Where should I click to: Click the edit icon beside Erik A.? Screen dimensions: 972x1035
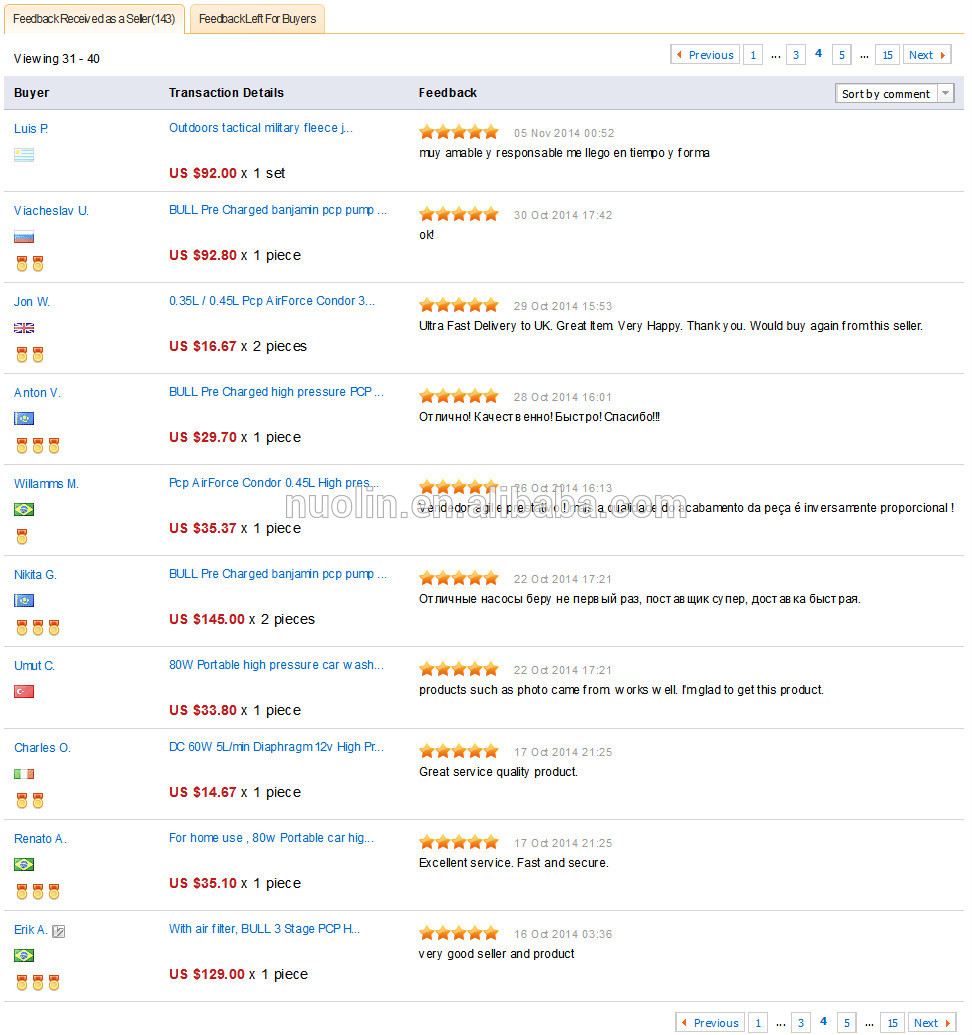pyautogui.click(x=59, y=931)
